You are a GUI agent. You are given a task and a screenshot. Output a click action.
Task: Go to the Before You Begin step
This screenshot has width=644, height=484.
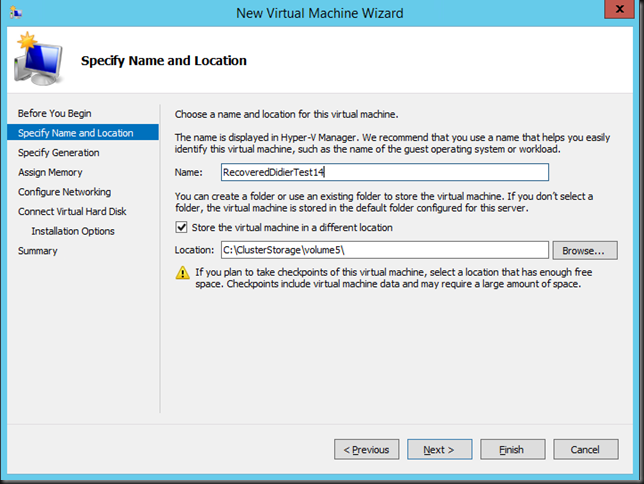54,113
